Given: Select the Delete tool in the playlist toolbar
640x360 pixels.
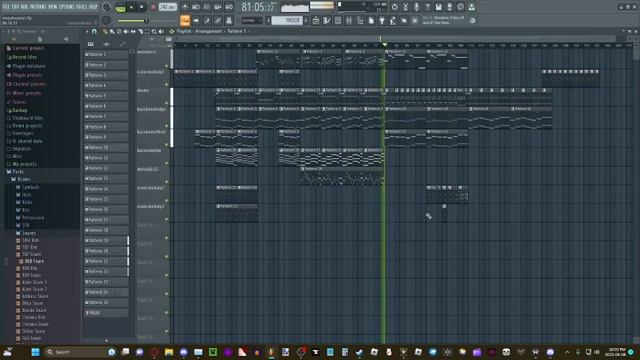Looking at the screenshot, I should [x=119, y=31].
